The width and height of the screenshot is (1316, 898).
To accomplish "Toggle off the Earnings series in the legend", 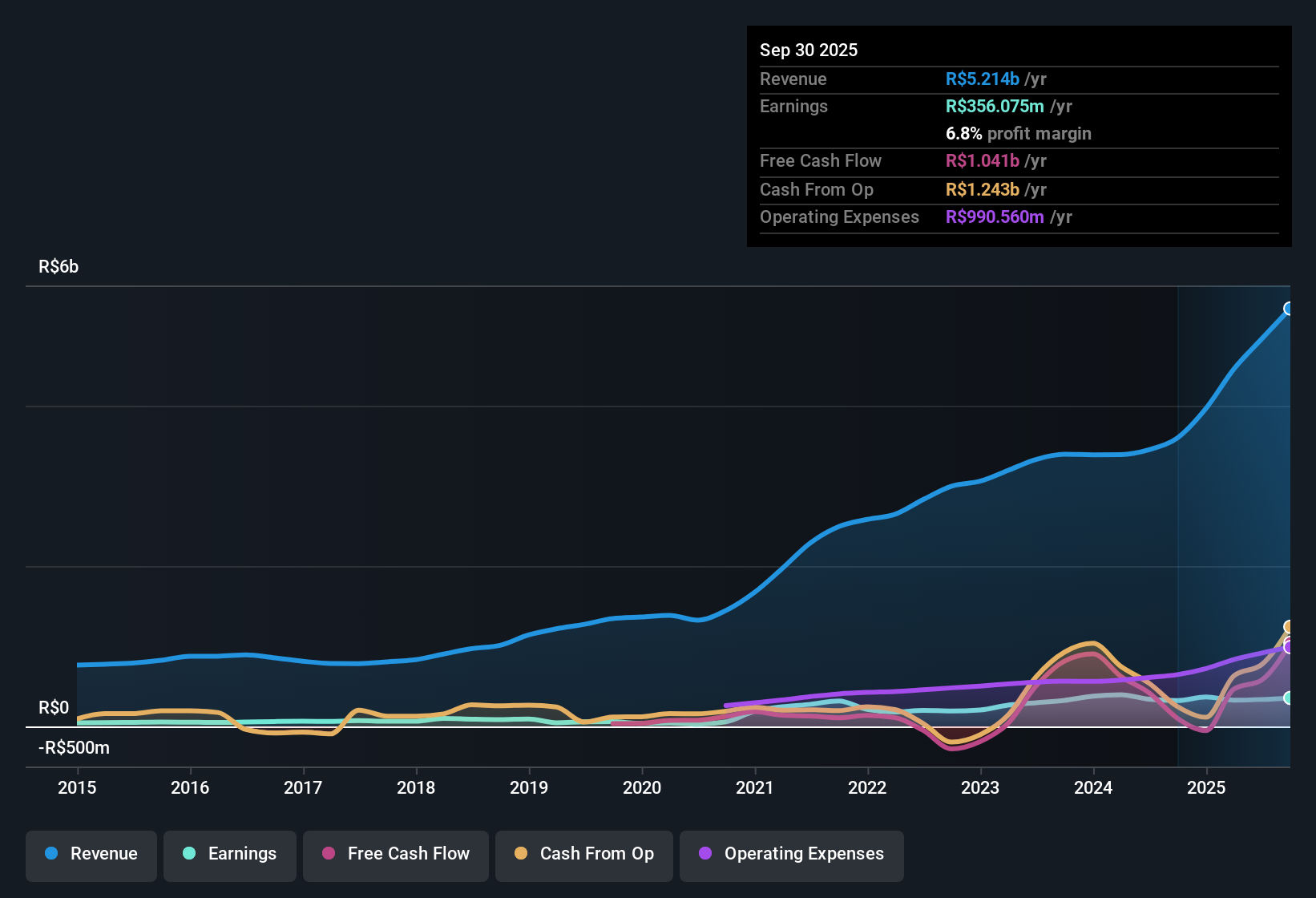I will 229,855.
